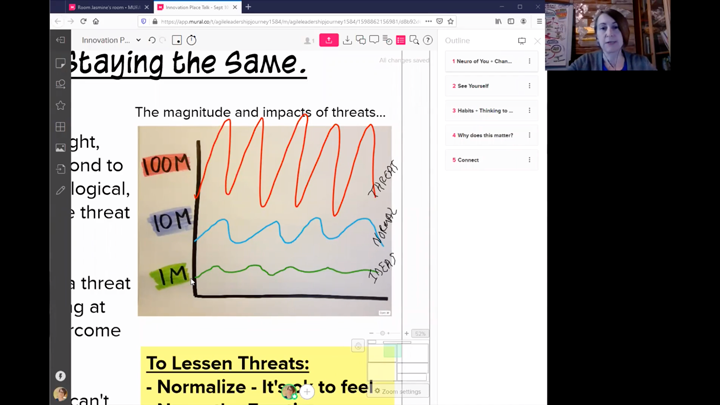Toggle the pink outline panel icon
720x405 pixels.
pyautogui.click(x=400, y=40)
